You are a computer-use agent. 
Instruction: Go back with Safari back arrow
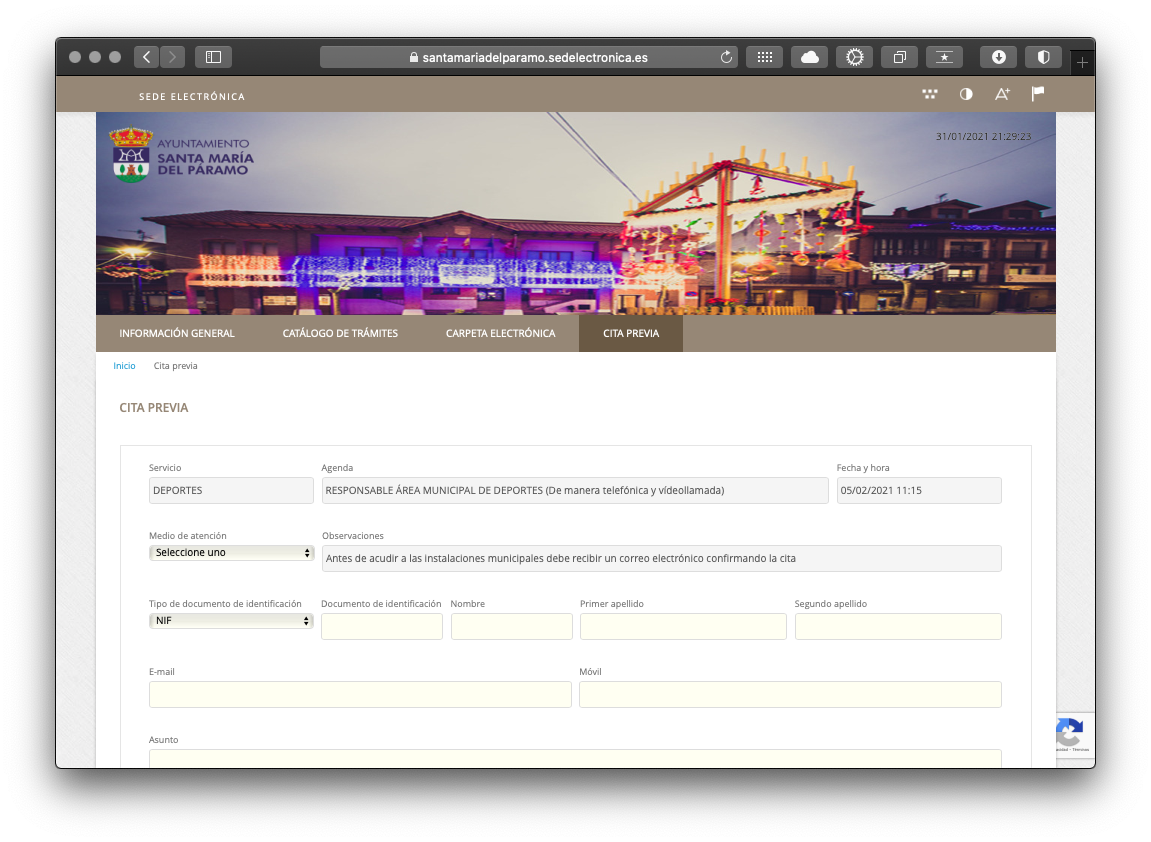pyautogui.click(x=147, y=57)
